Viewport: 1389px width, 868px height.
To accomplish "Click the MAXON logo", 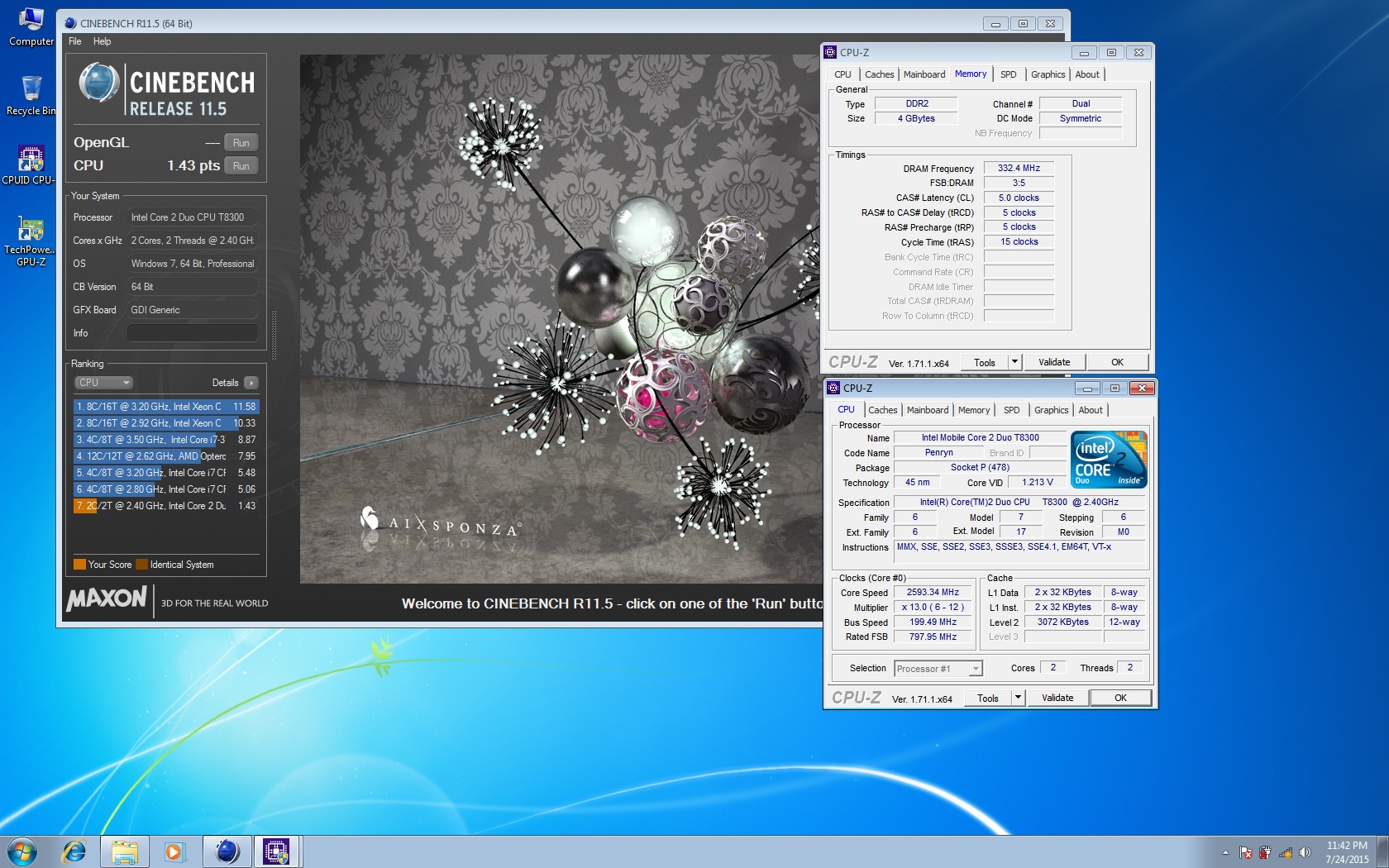I will (107, 599).
